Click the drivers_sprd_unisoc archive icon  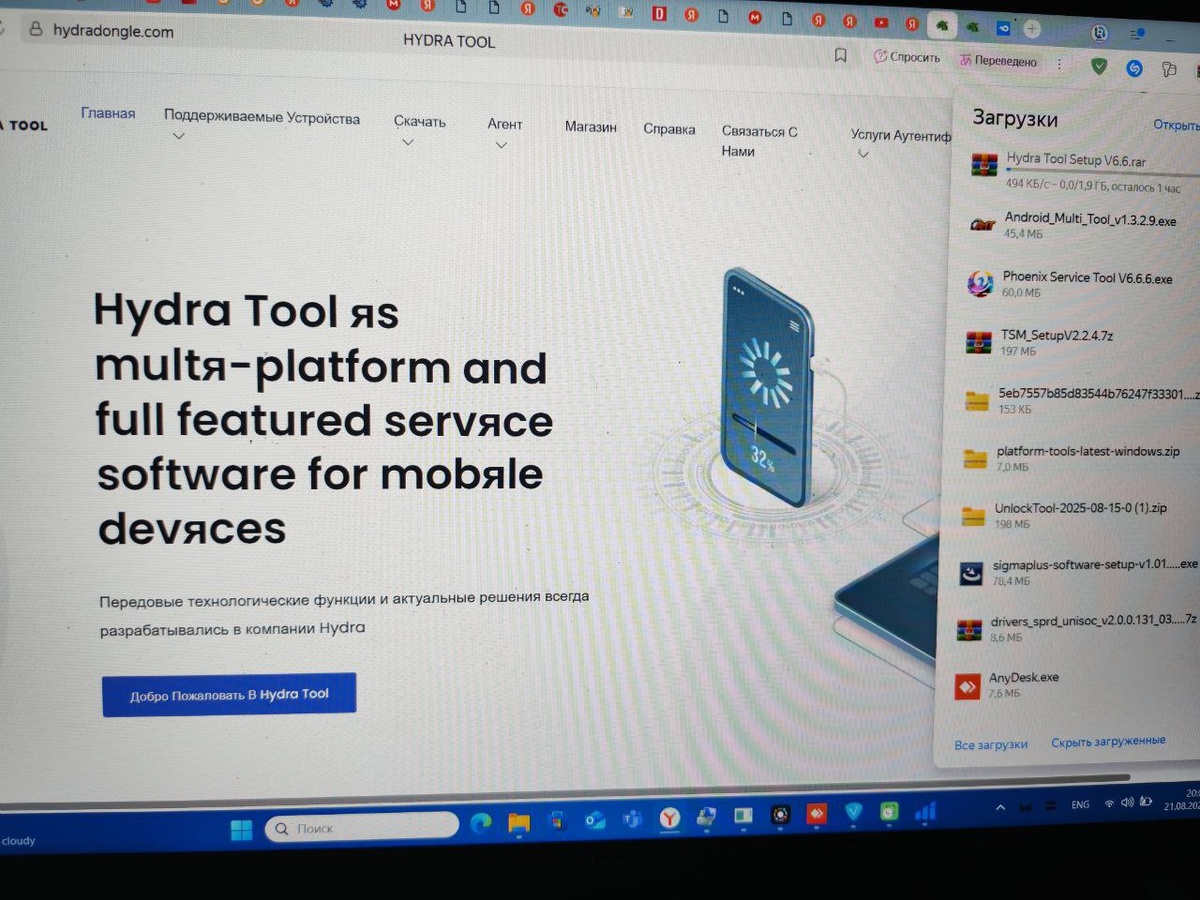point(969,629)
